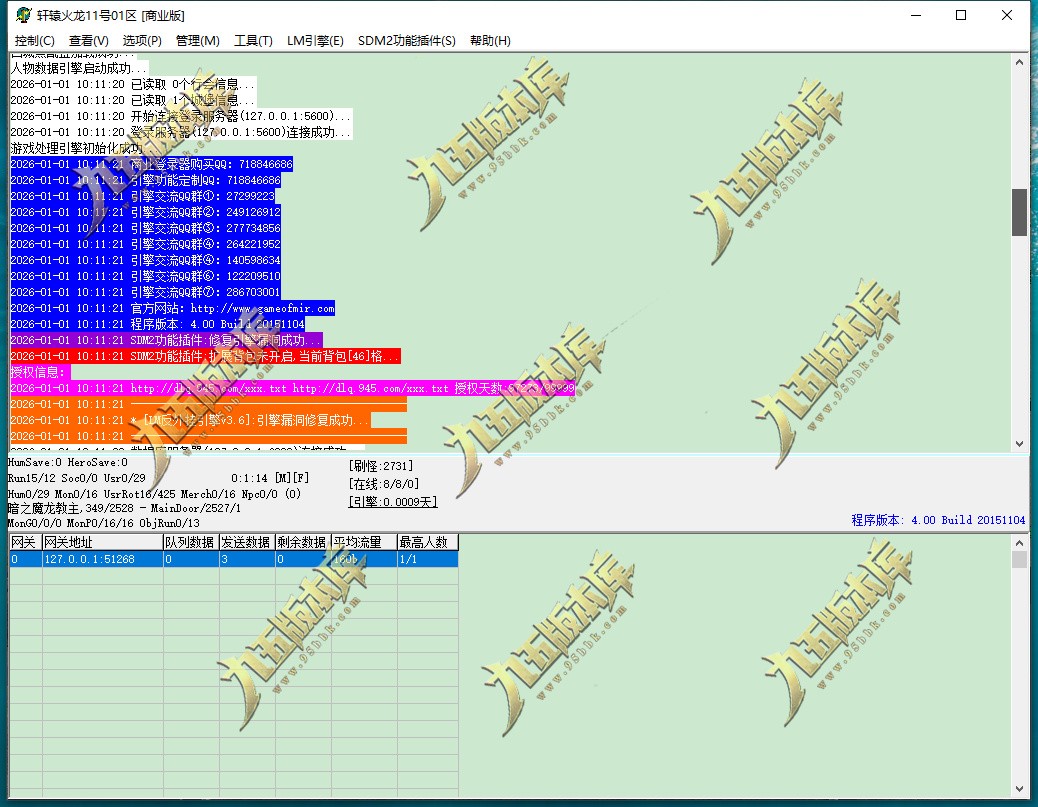The image size is (1038, 807).
Task: Click the 平均流量 column header
Action: (364, 542)
